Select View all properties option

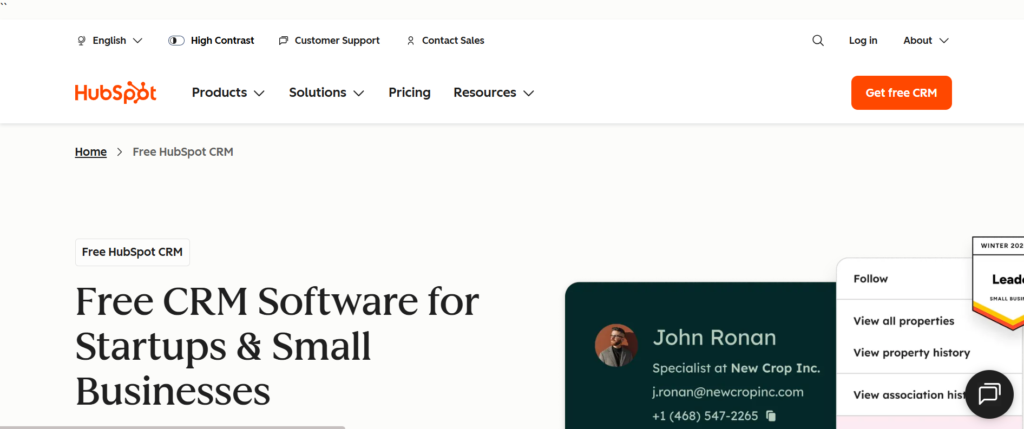tap(903, 321)
